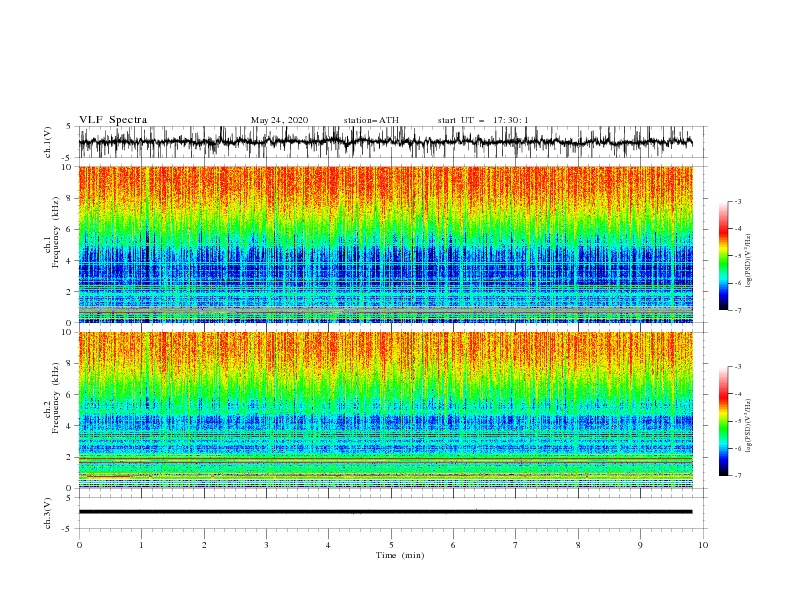Click time axis tick label "4"
Viewport: 792px width, 612px height.
click(328, 545)
